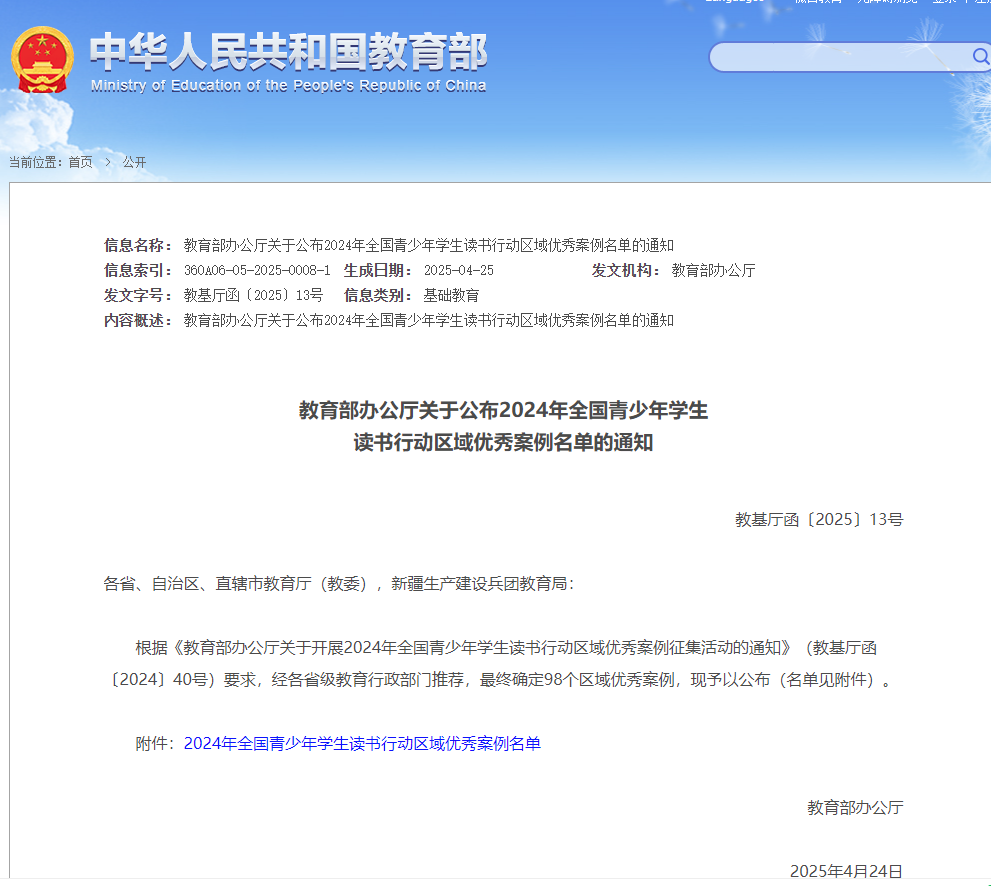Click the 信息类别 value 基础教育

(x=451, y=295)
